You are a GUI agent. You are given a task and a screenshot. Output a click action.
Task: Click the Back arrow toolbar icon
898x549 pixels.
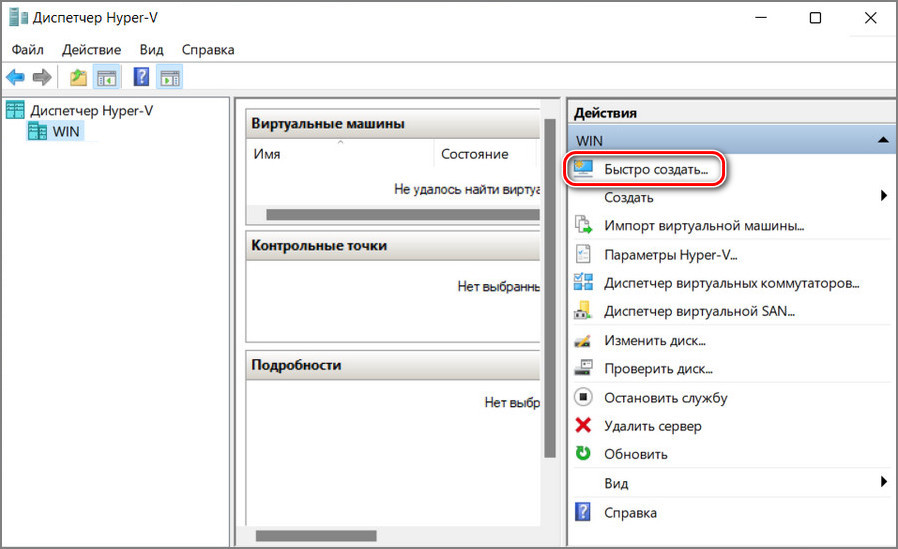pos(15,77)
